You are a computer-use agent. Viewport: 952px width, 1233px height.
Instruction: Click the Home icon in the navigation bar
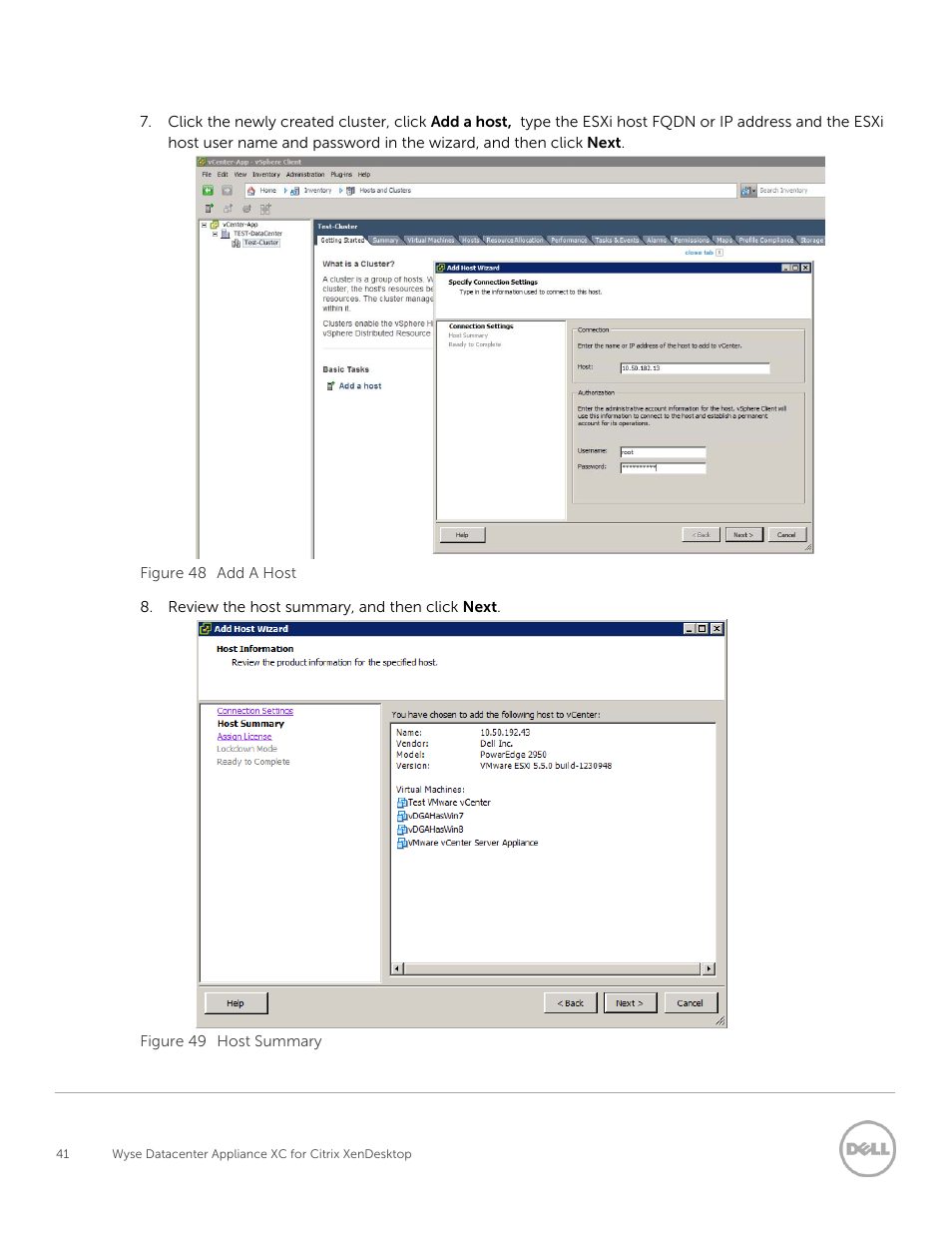click(251, 191)
